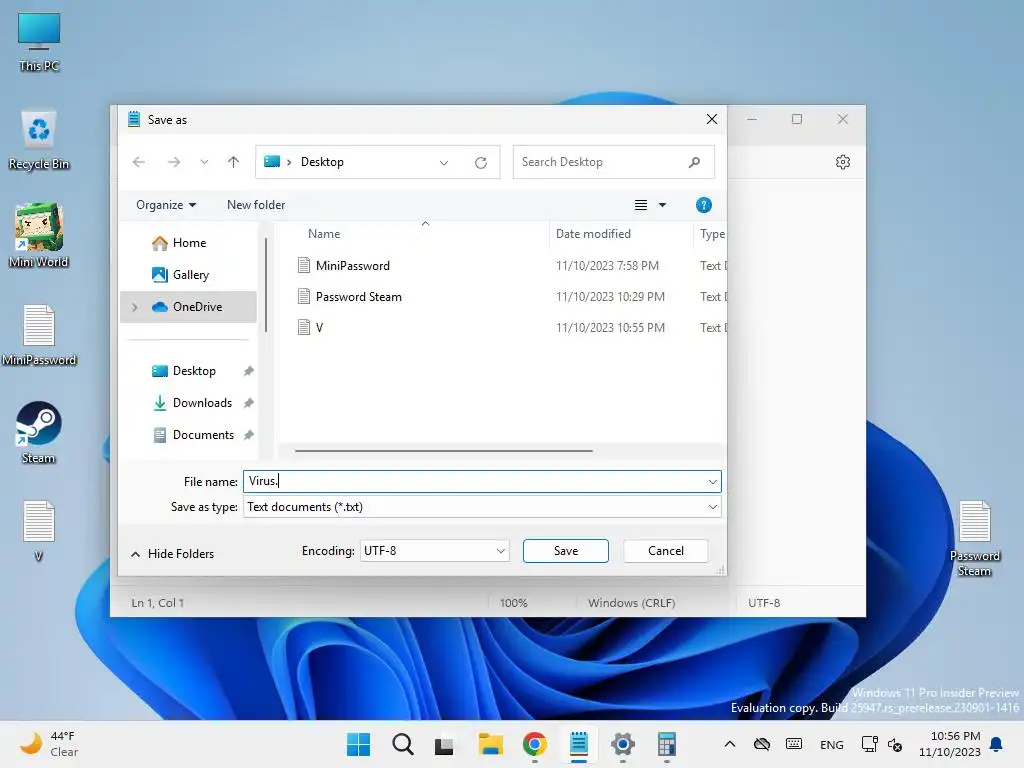Viewport: 1024px width, 768px height.
Task: Click the Cancel button
Action: [665, 551]
